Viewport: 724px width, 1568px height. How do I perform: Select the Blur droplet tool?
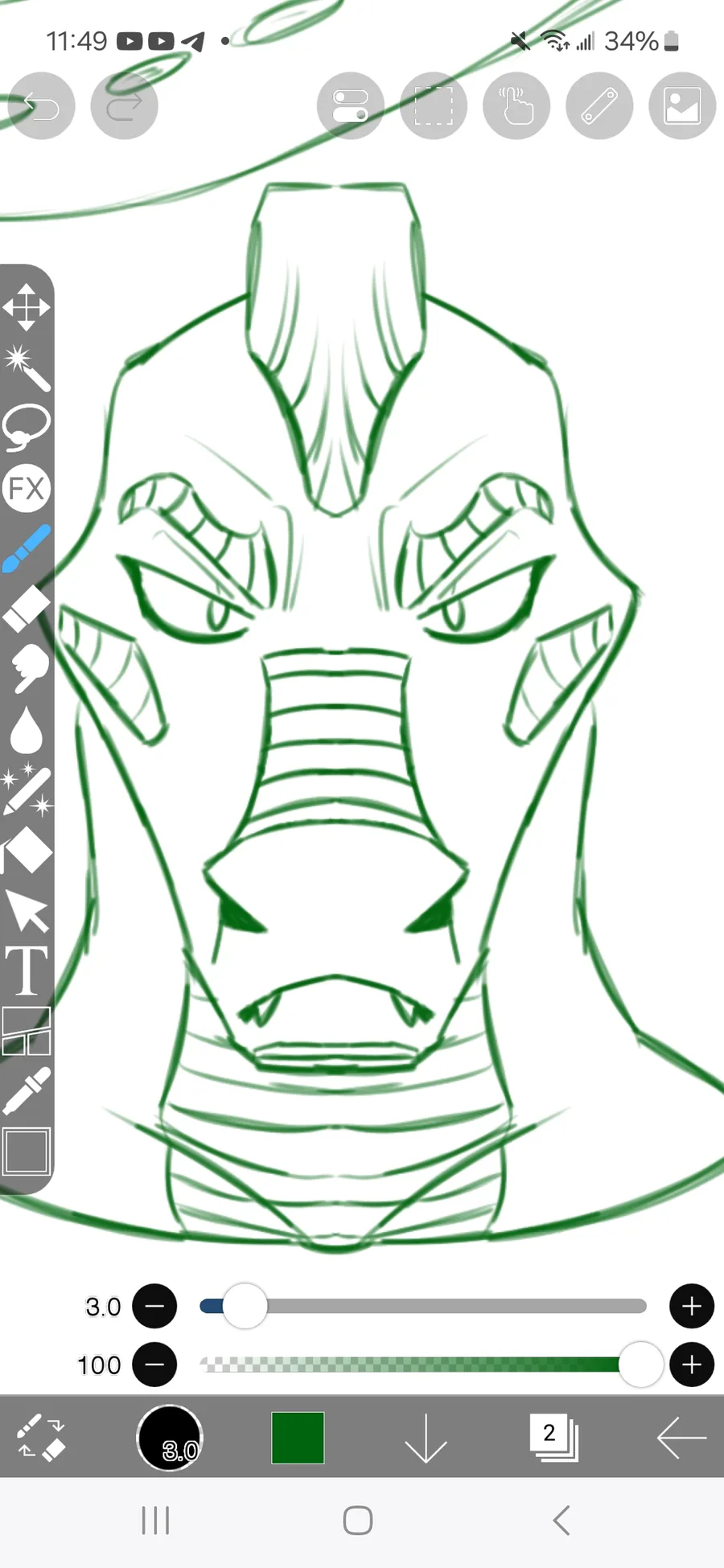[26, 729]
